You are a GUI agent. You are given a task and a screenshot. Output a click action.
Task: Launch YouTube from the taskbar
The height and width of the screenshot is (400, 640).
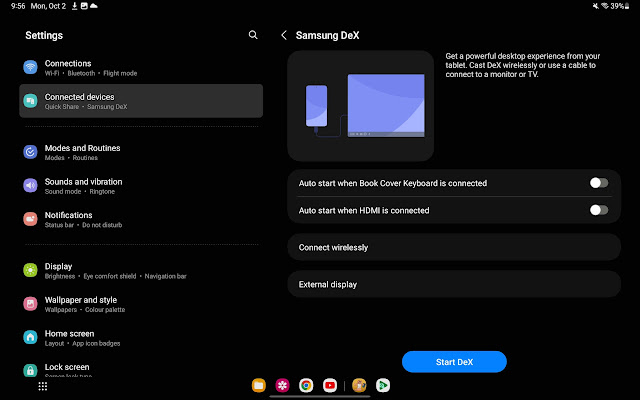pos(330,385)
